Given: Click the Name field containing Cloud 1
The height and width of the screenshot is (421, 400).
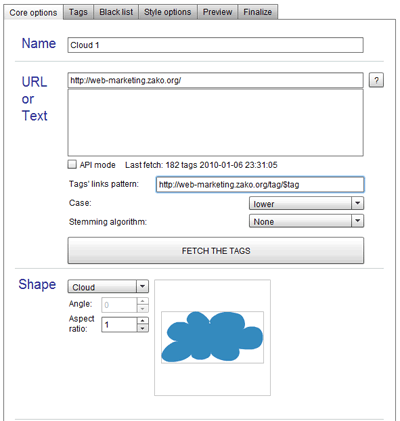Looking at the screenshot, I should click(x=215, y=45).
